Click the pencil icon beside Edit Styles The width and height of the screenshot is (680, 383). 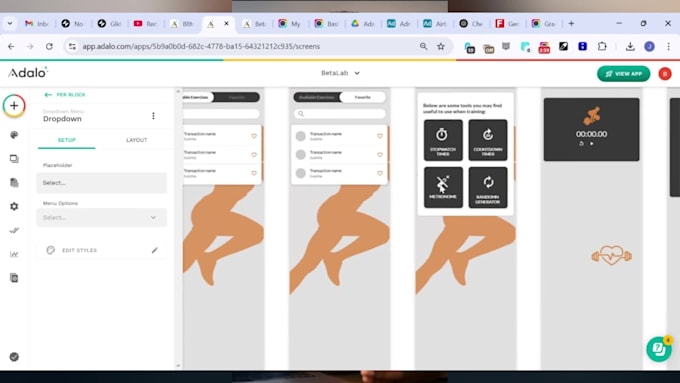[155, 250]
